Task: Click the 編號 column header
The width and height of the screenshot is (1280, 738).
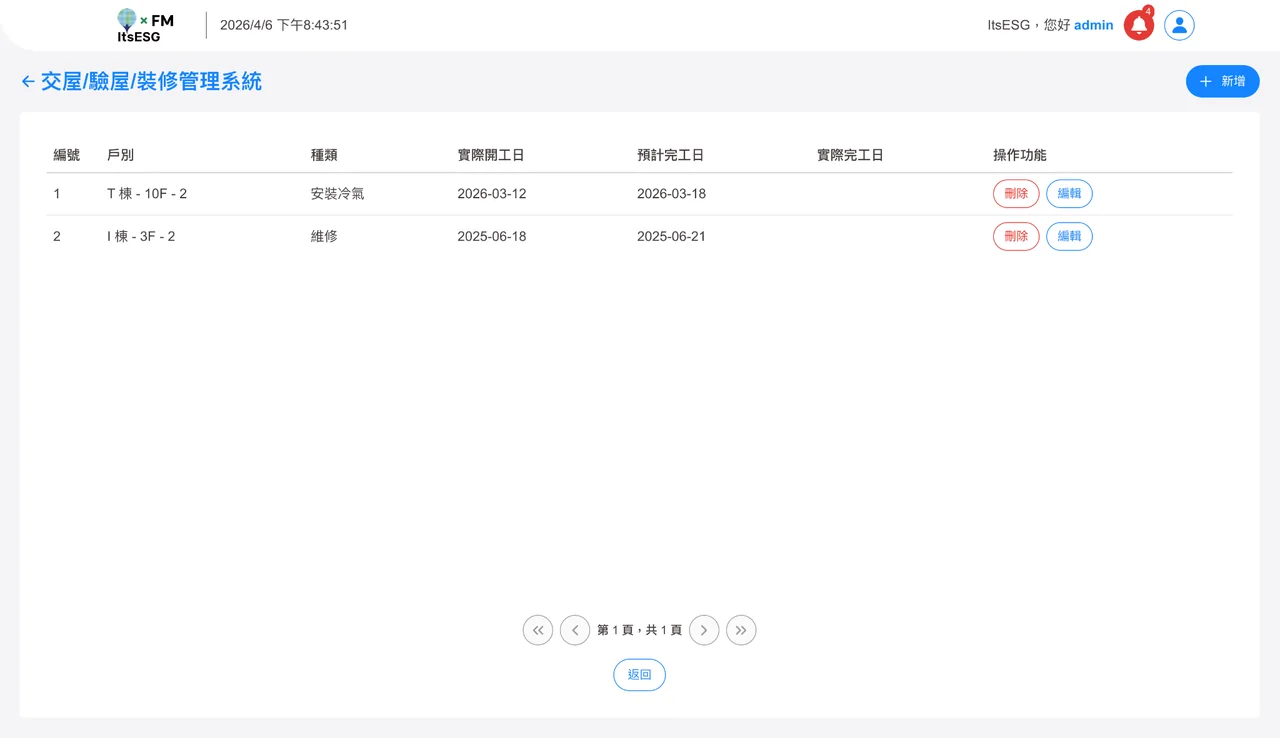Action: [67, 155]
